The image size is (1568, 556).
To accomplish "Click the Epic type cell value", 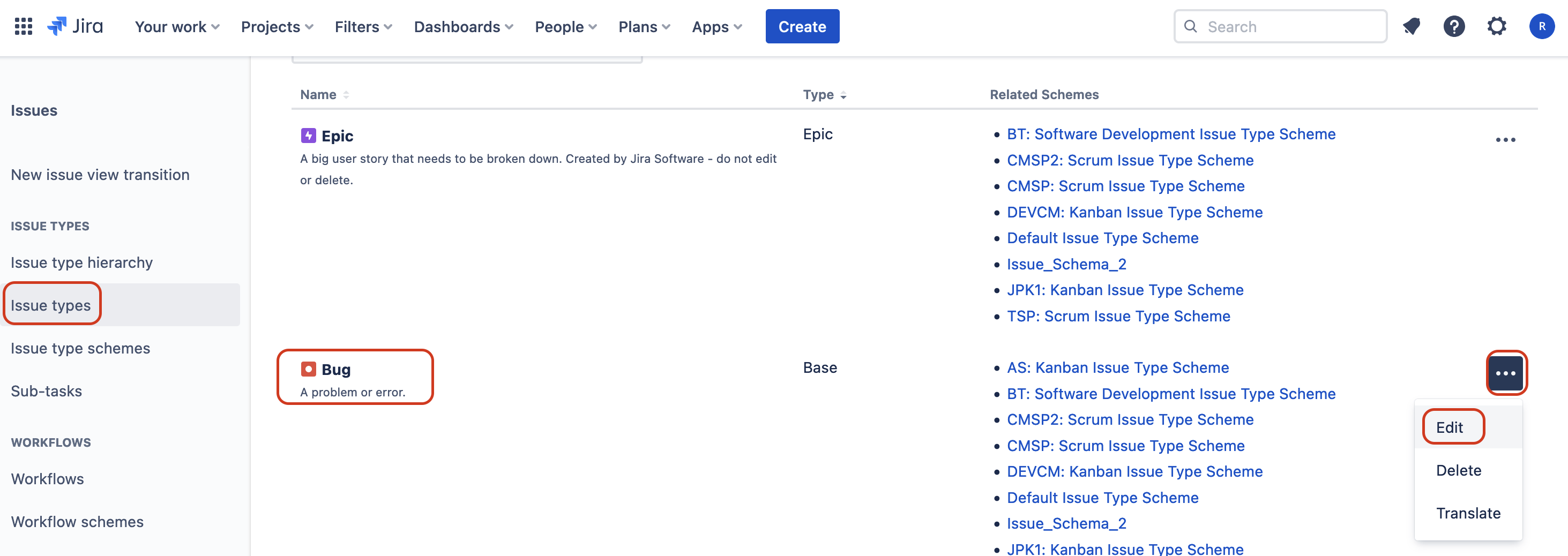I will 817,134.
